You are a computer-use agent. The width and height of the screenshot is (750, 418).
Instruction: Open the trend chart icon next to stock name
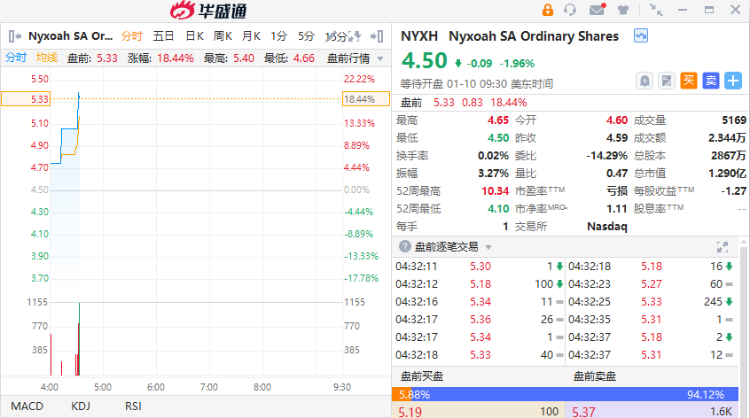click(x=641, y=35)
